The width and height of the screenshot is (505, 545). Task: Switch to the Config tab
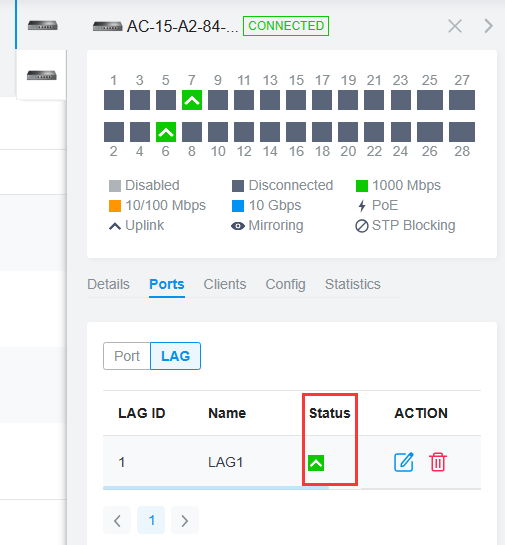(x=285, y=284)
